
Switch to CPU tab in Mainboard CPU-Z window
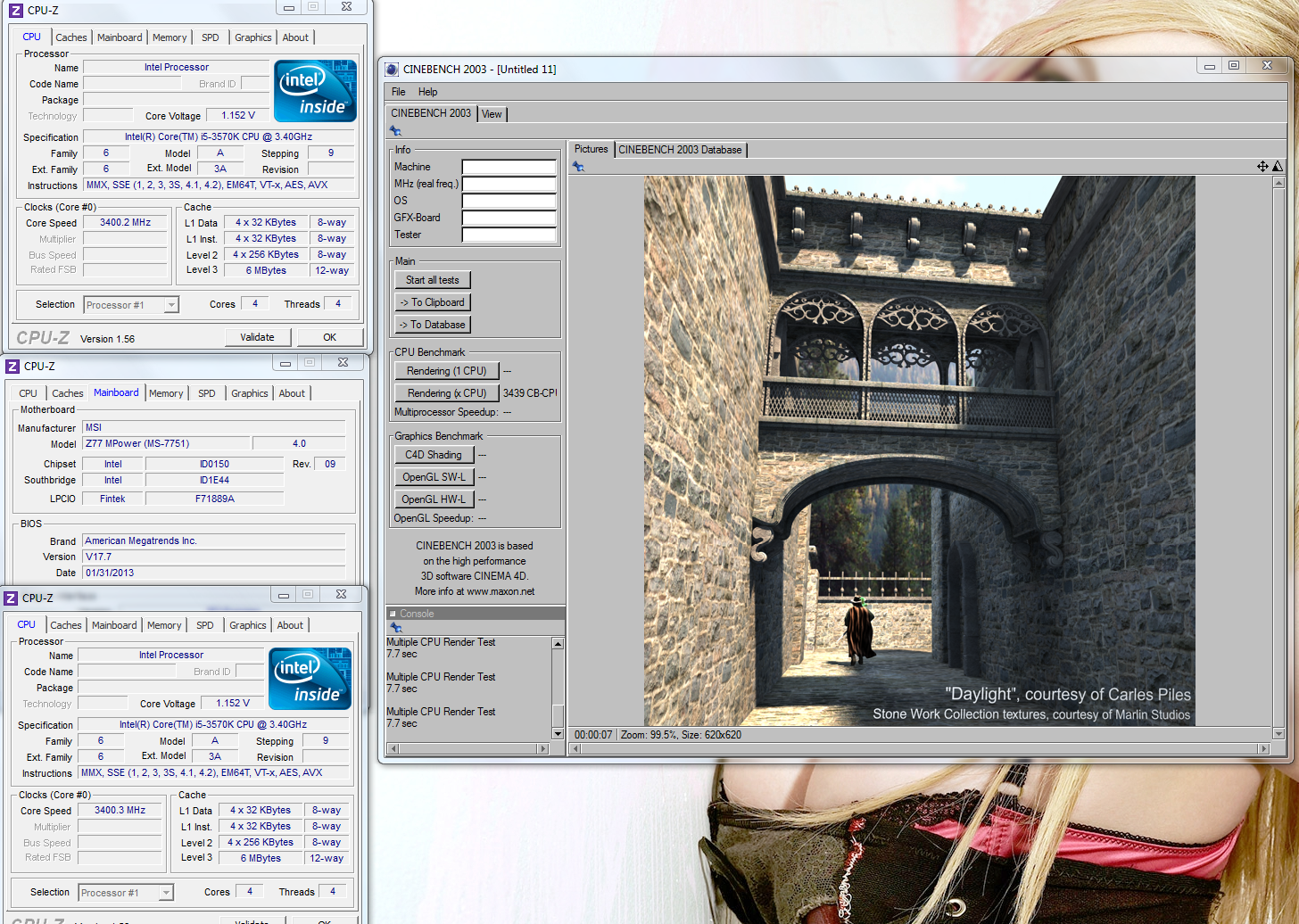tap(29, 393)
